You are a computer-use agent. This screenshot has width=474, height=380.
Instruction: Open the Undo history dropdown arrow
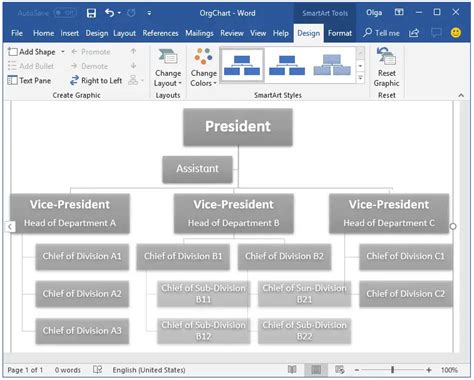pos(119,13)
